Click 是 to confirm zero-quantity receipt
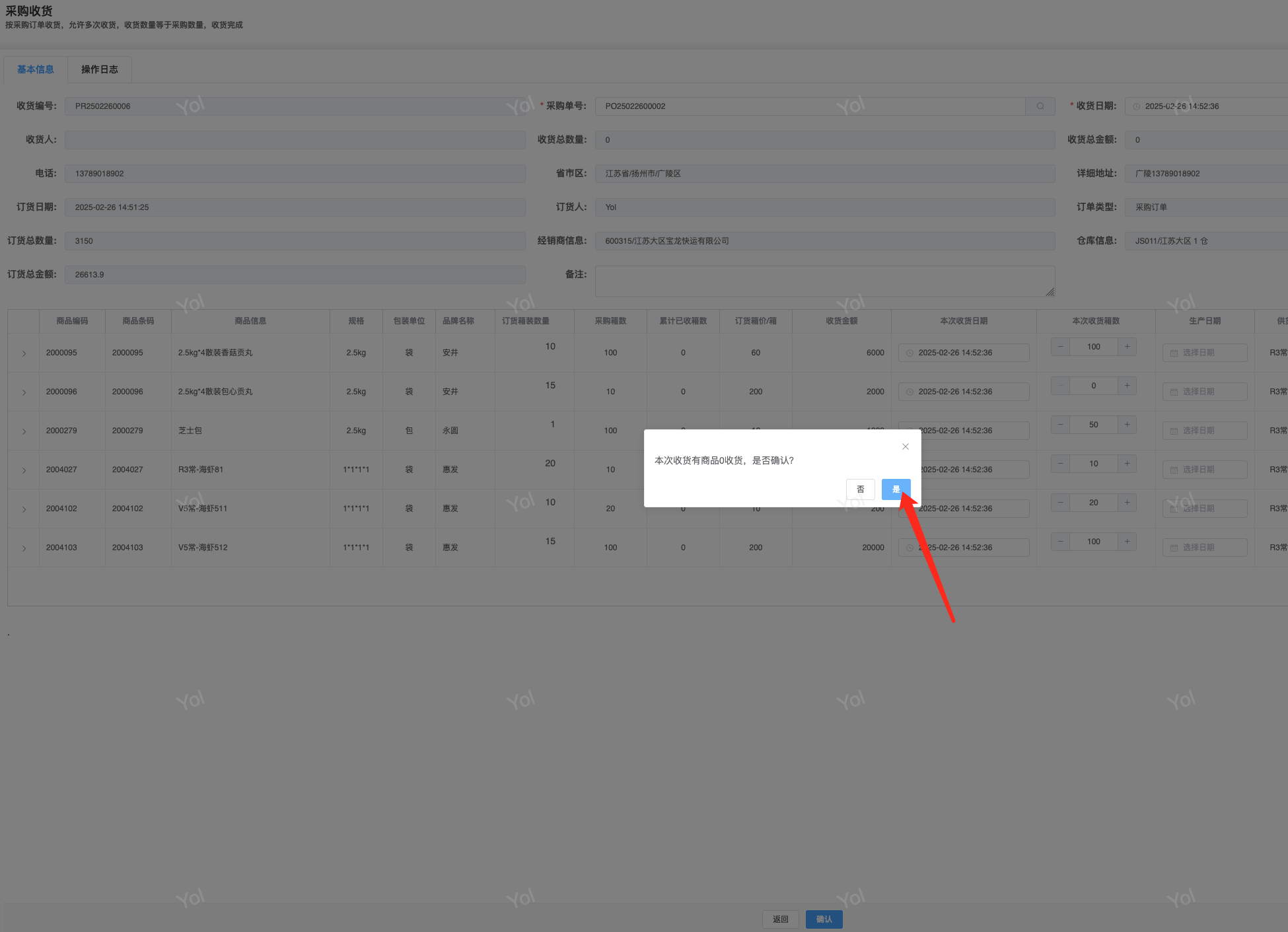1288x932 pixels. tap(896, 489)
